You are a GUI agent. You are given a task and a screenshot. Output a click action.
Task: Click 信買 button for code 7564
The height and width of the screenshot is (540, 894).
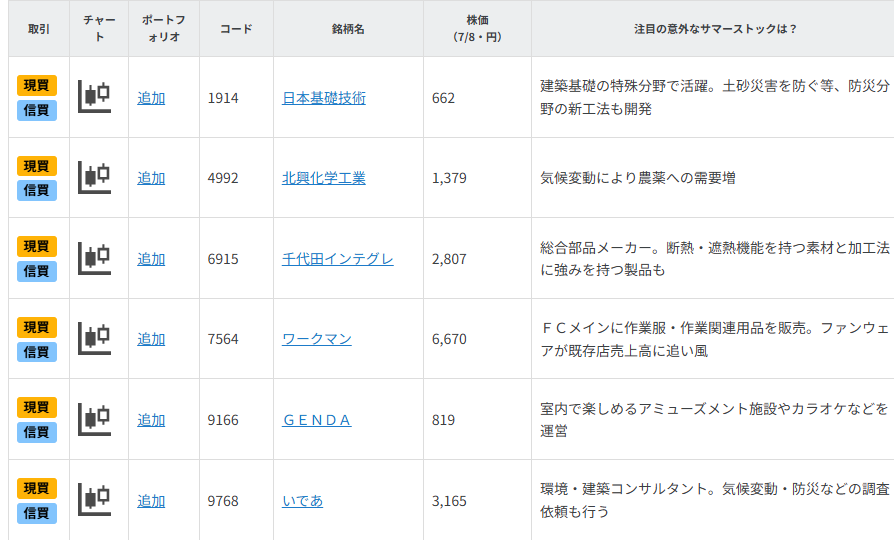36,352
